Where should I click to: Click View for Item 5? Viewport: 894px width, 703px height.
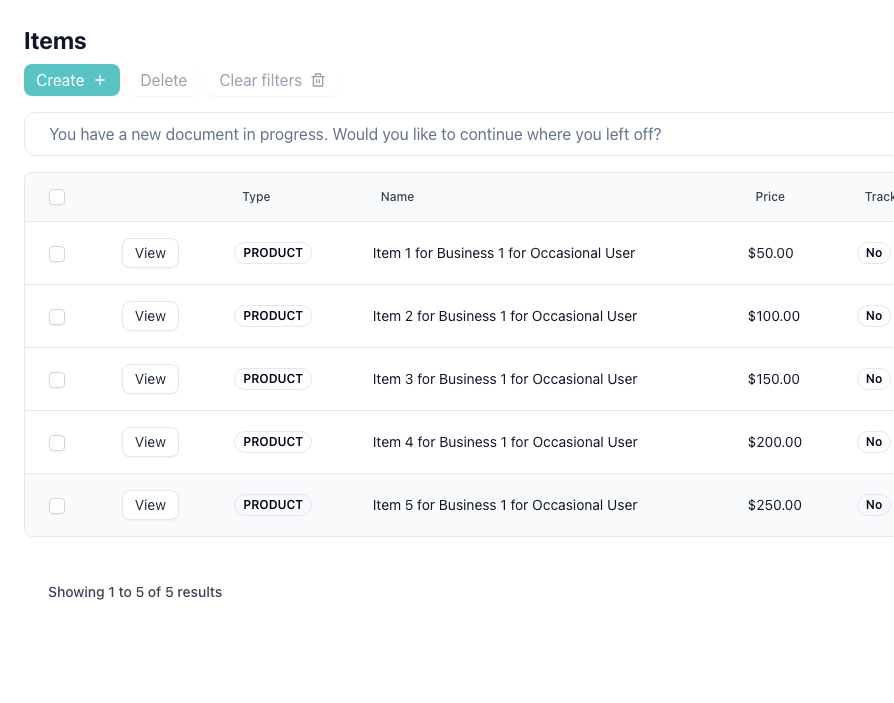(150, 505)
